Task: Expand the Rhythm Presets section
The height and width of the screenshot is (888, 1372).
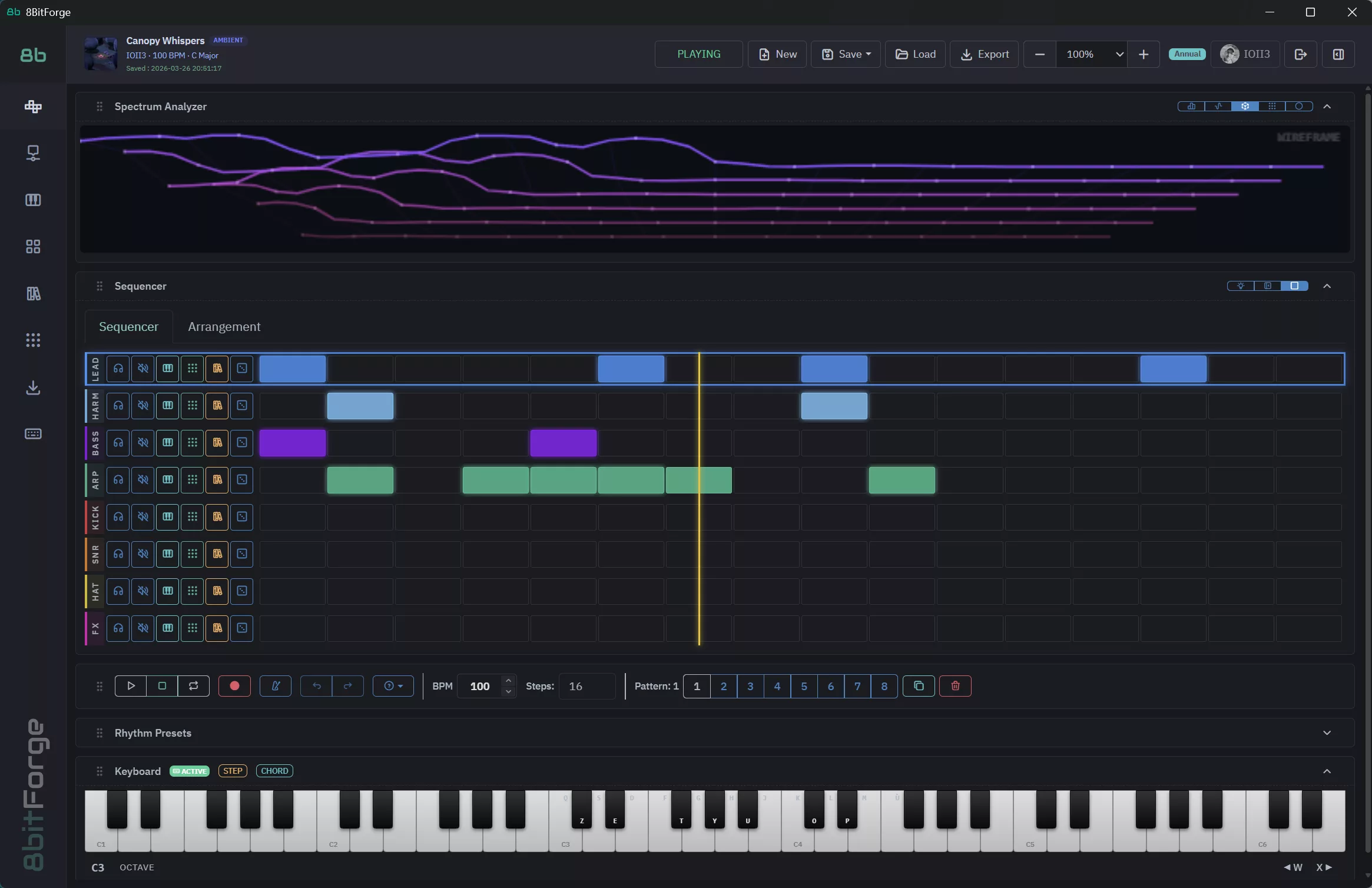Action: (x=1328, y=733)
